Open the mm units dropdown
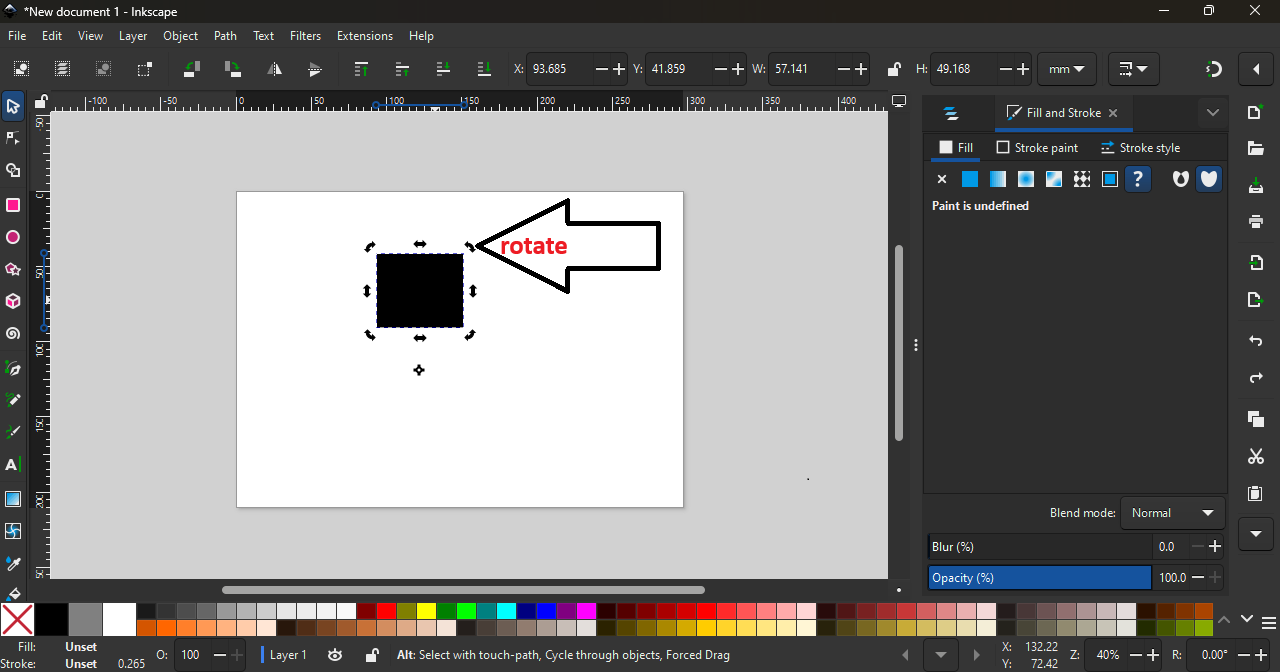Screen dimensions: 1280x672 pyautogui.click(x=1067, y=69)
